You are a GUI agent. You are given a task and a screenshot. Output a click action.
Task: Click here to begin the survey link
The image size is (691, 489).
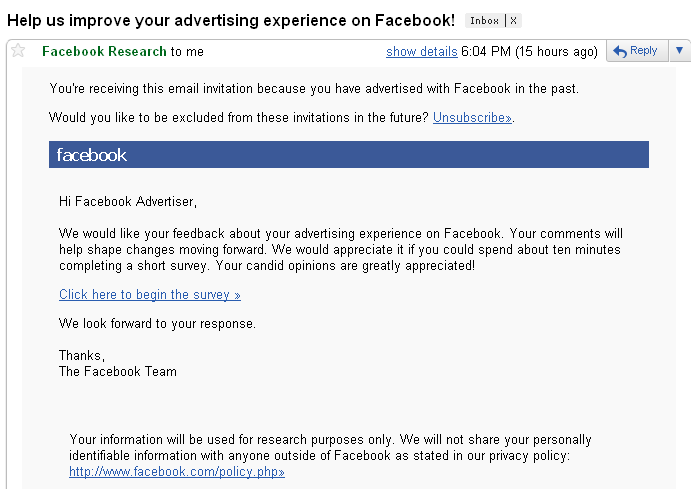150,295
